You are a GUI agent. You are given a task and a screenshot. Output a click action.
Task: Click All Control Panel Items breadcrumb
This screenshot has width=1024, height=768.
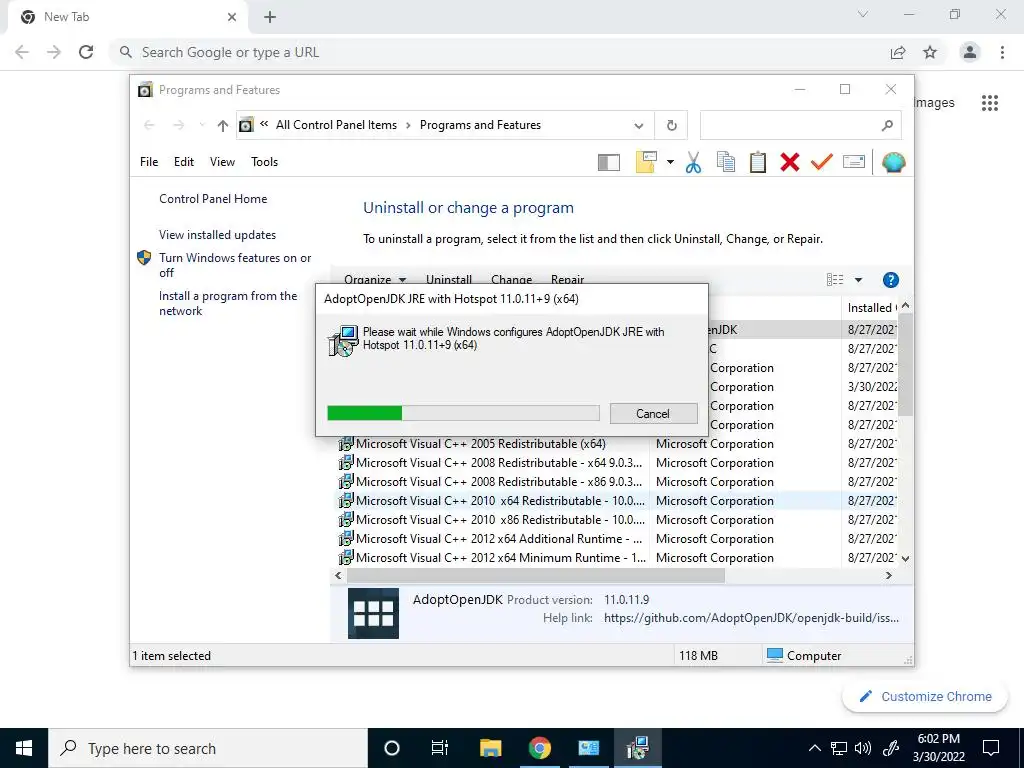[x=336, y=125]
